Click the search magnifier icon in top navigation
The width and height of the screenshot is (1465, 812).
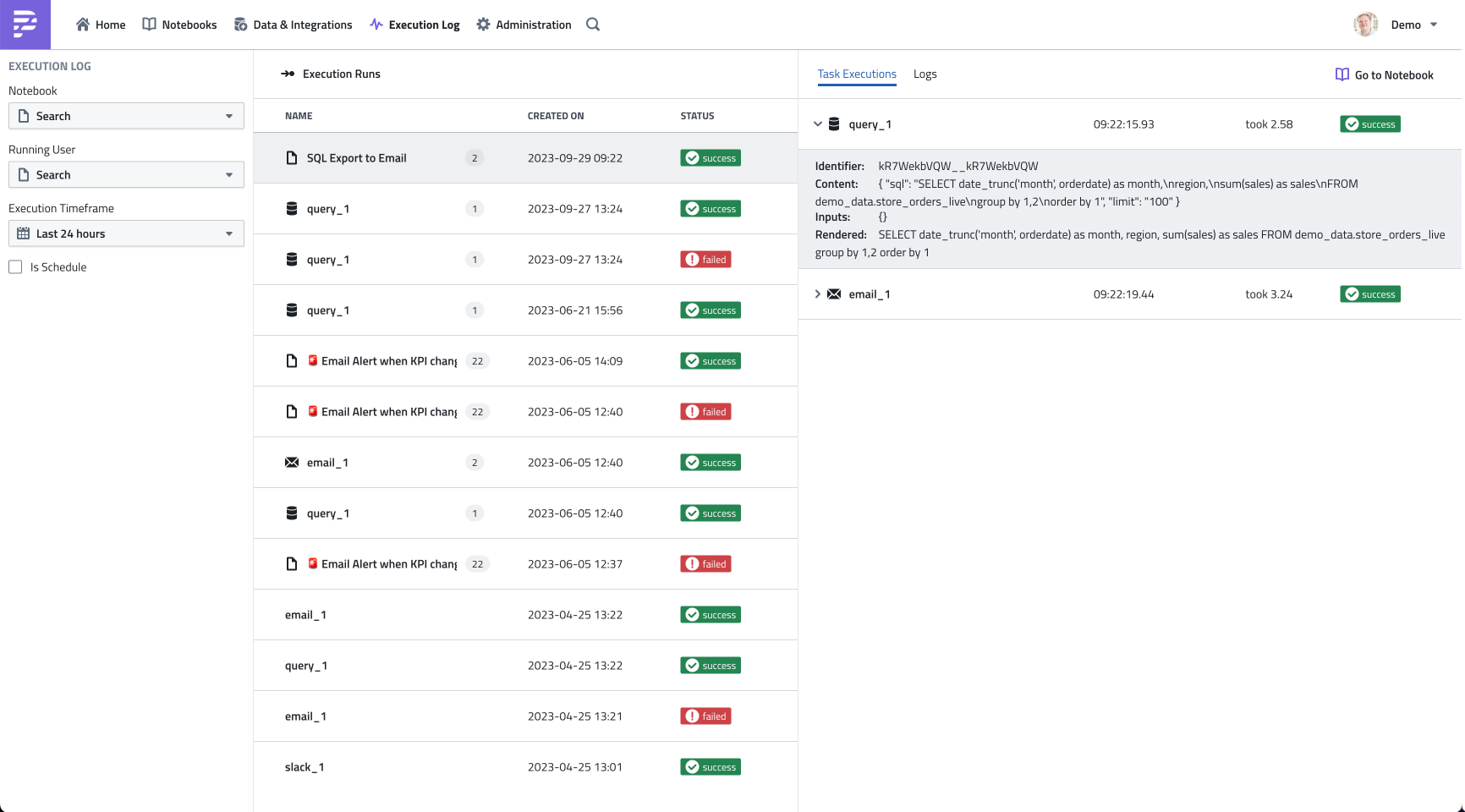click(x=593, y=25)
